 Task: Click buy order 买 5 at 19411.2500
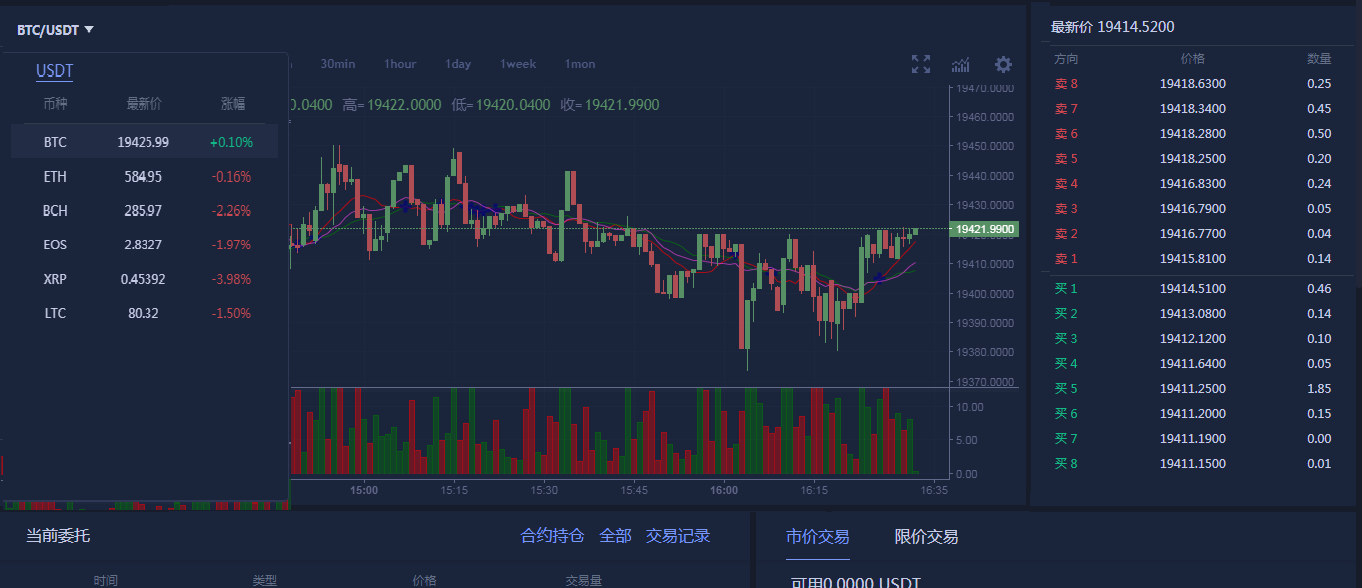(1193, 389)
